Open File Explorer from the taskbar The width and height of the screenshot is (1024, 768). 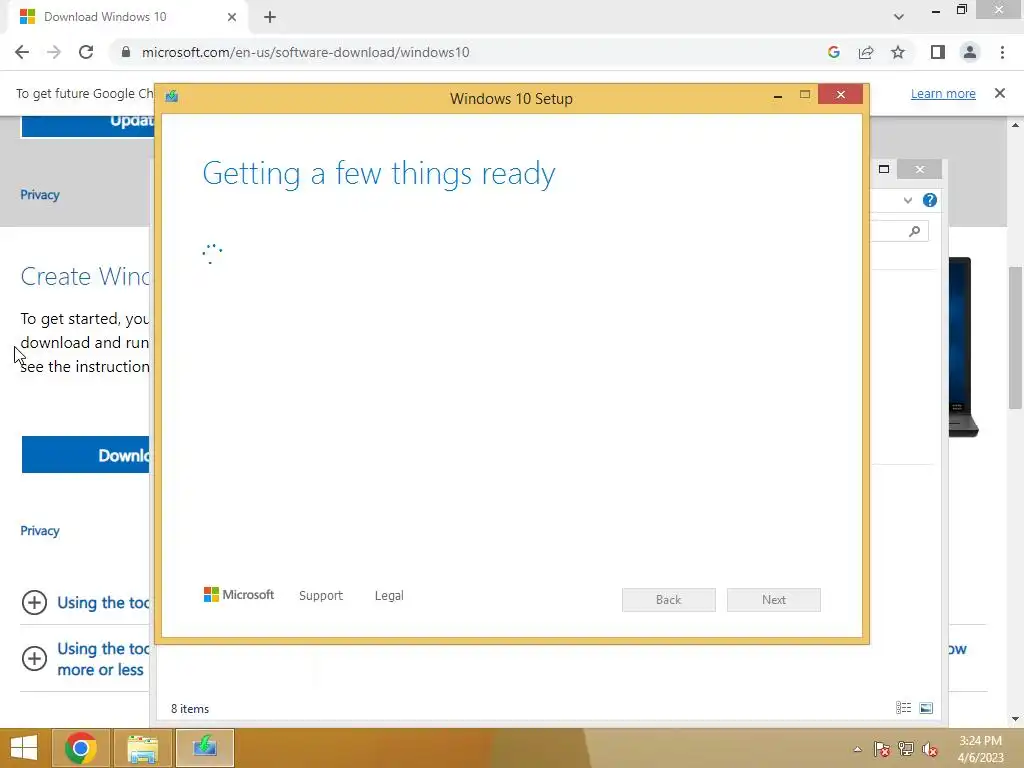click(143, 748)
